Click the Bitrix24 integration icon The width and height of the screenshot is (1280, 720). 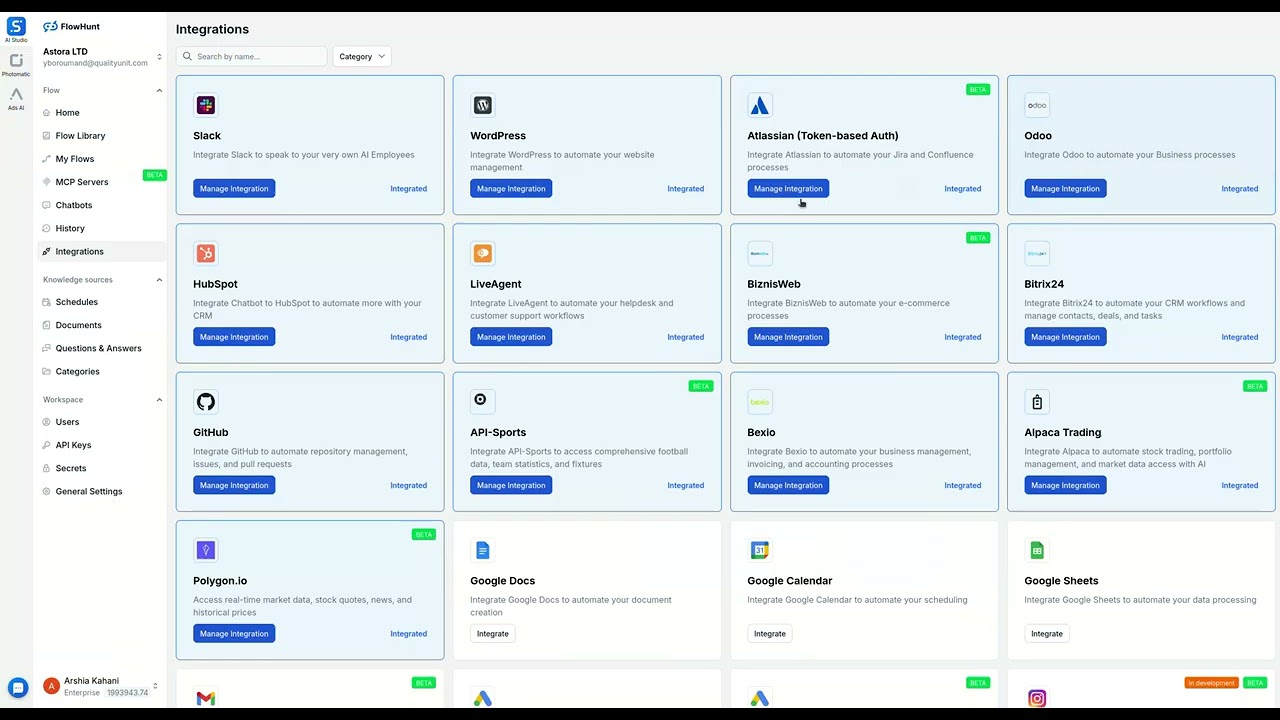(x=1037, y=253)
